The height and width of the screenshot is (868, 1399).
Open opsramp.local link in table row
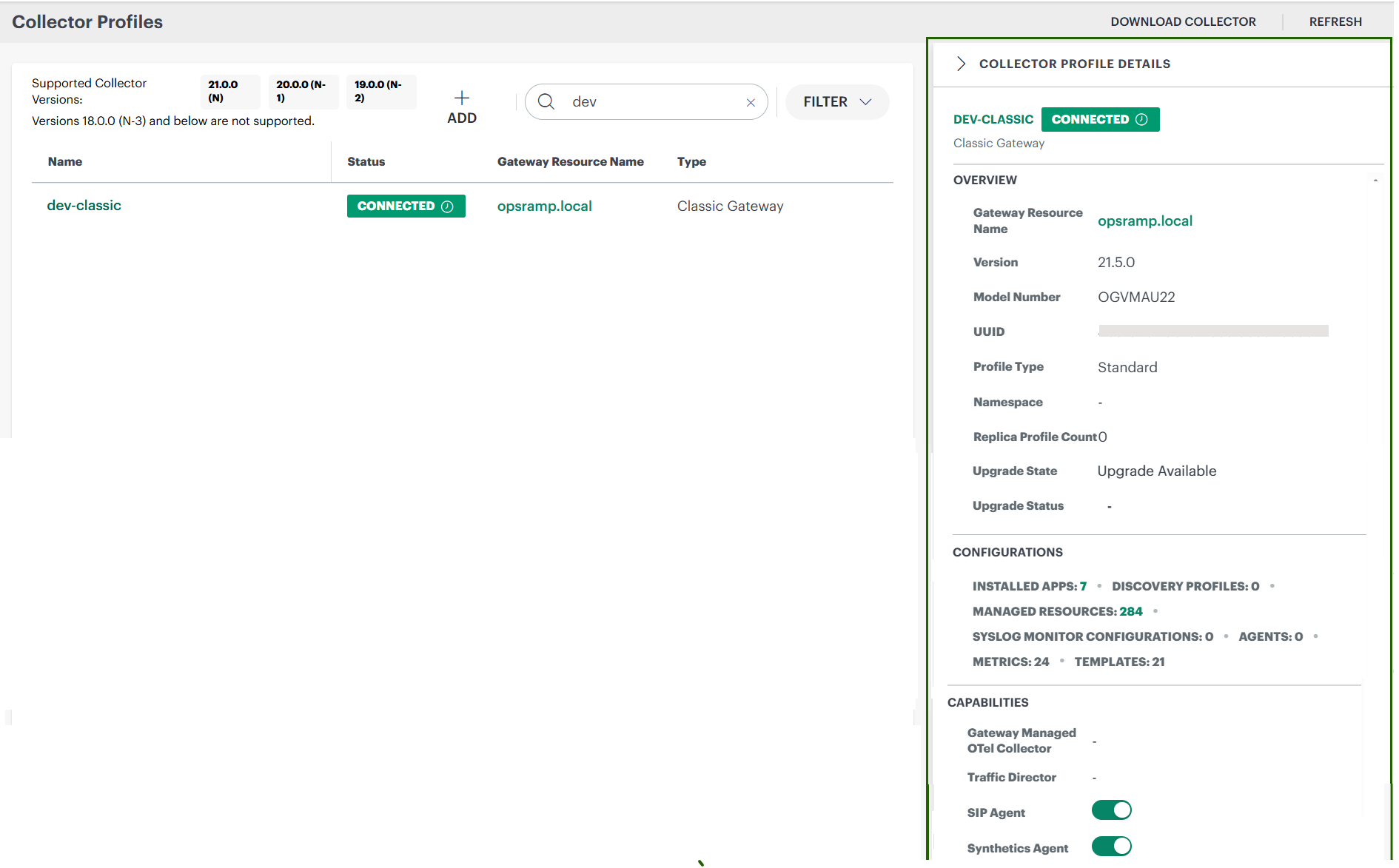tap(544, 206)
